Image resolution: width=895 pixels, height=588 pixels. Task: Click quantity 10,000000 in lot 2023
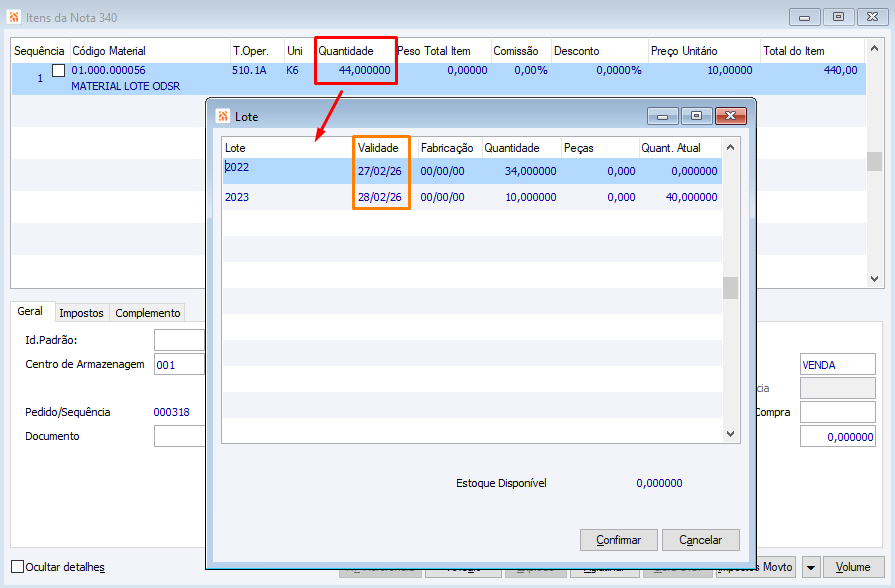pos(530,197)
